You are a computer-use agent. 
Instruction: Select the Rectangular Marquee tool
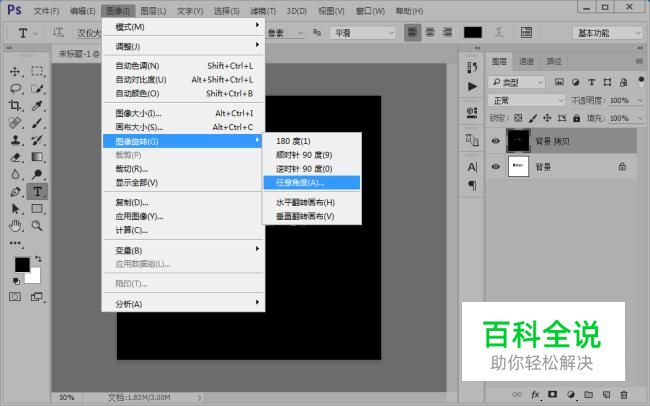37,71
